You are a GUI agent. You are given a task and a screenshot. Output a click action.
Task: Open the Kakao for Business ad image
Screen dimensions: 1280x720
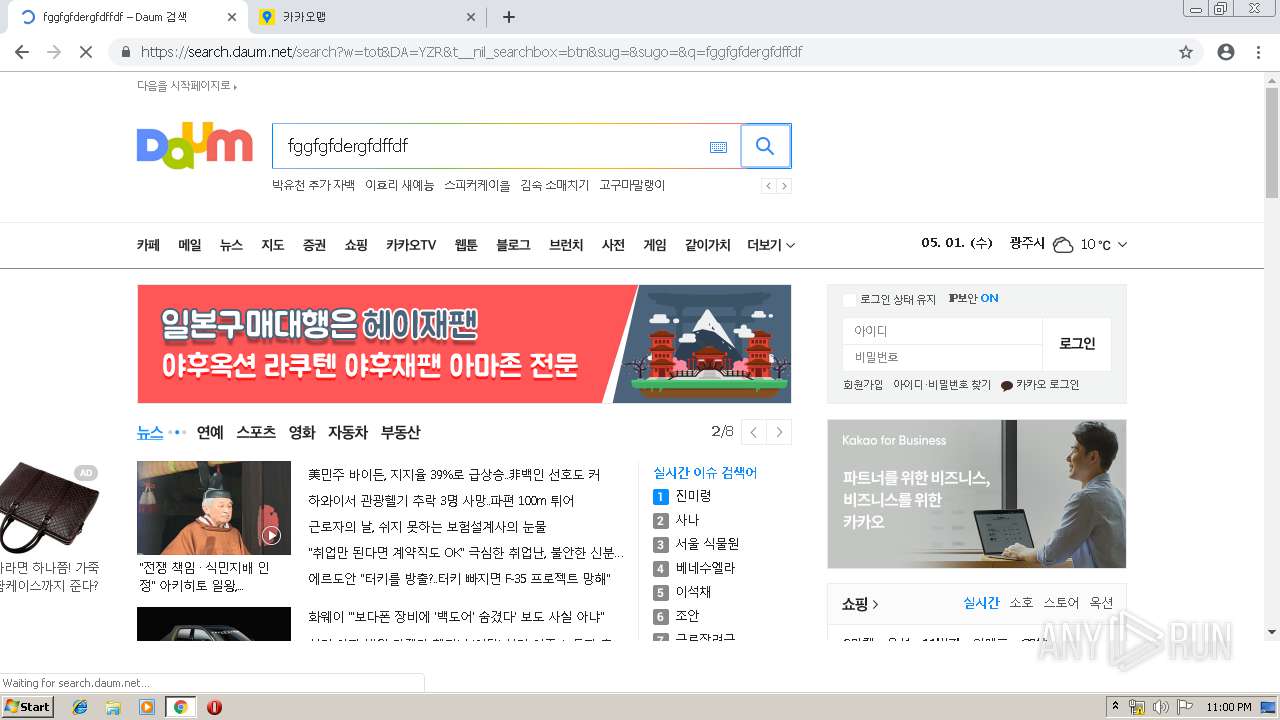pos(977,494)
